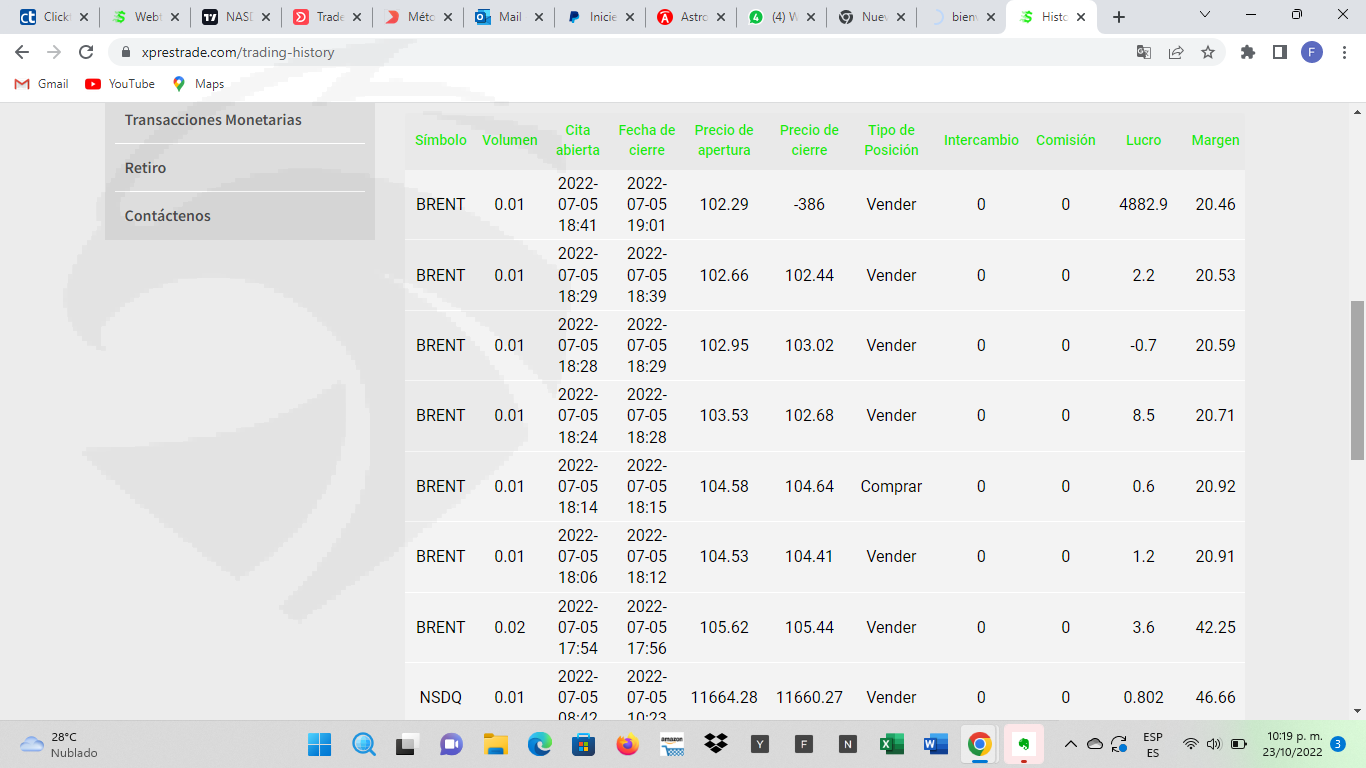Open Transacciones Monetarias in sidebar
1366x768 pixels.
(x=213, y=120)
